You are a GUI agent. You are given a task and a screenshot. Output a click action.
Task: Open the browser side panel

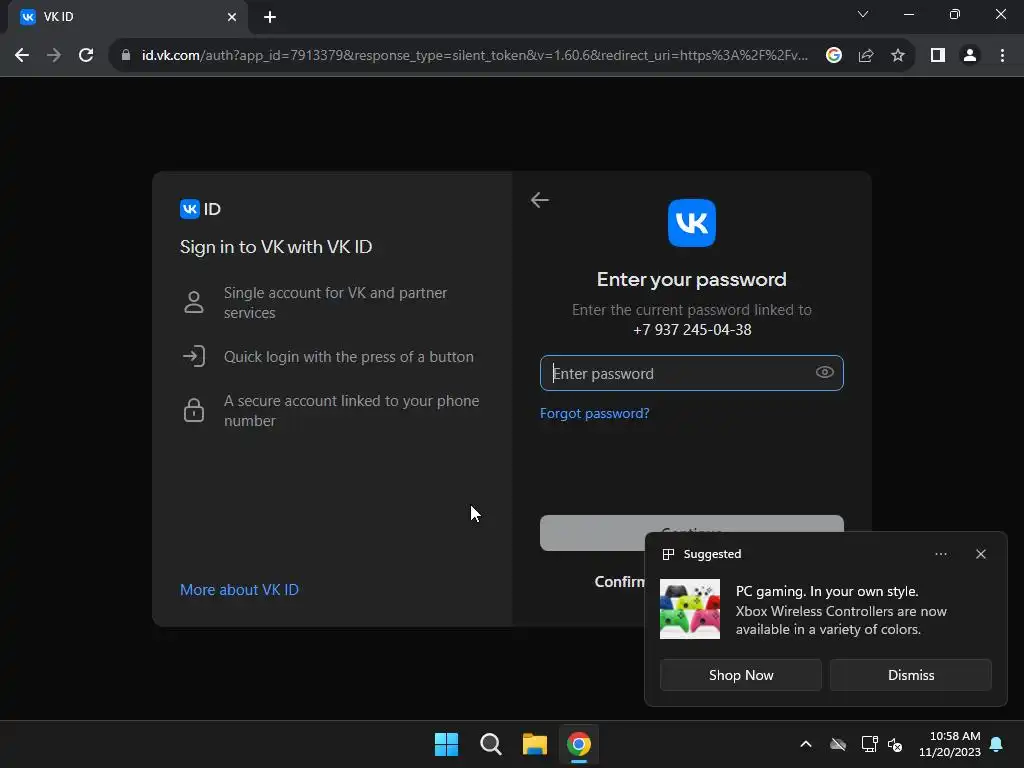pos(938,56)
